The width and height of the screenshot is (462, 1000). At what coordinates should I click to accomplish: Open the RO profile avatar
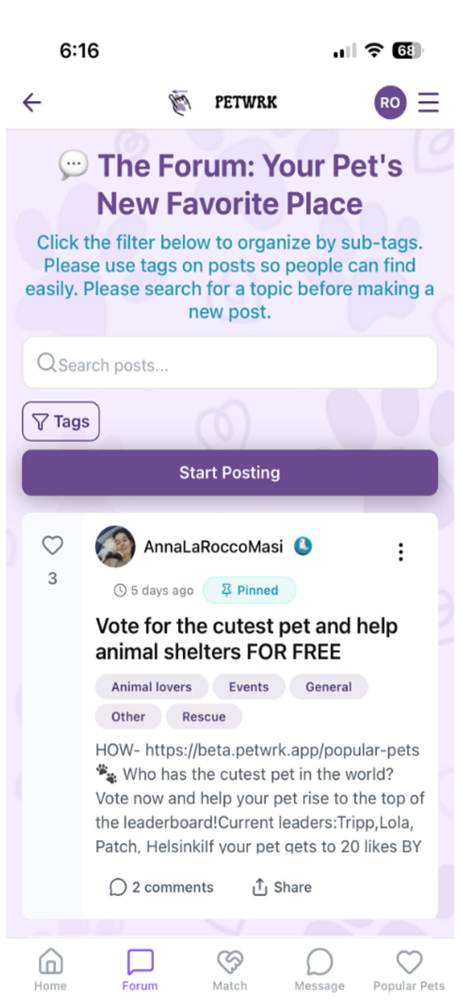click(390, 102)
